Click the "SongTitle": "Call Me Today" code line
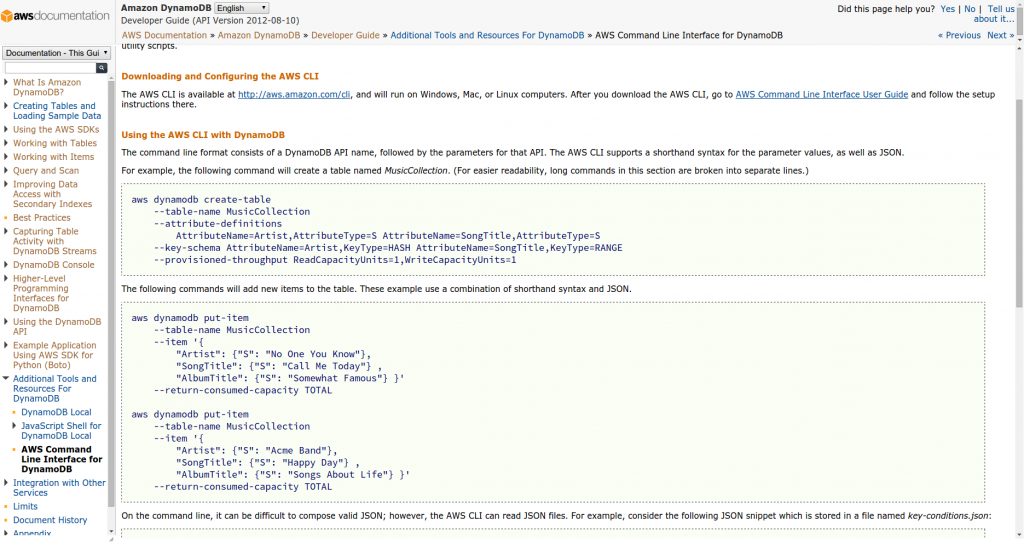This screenshot has width=1024, height=544. (x=279, y=366)
